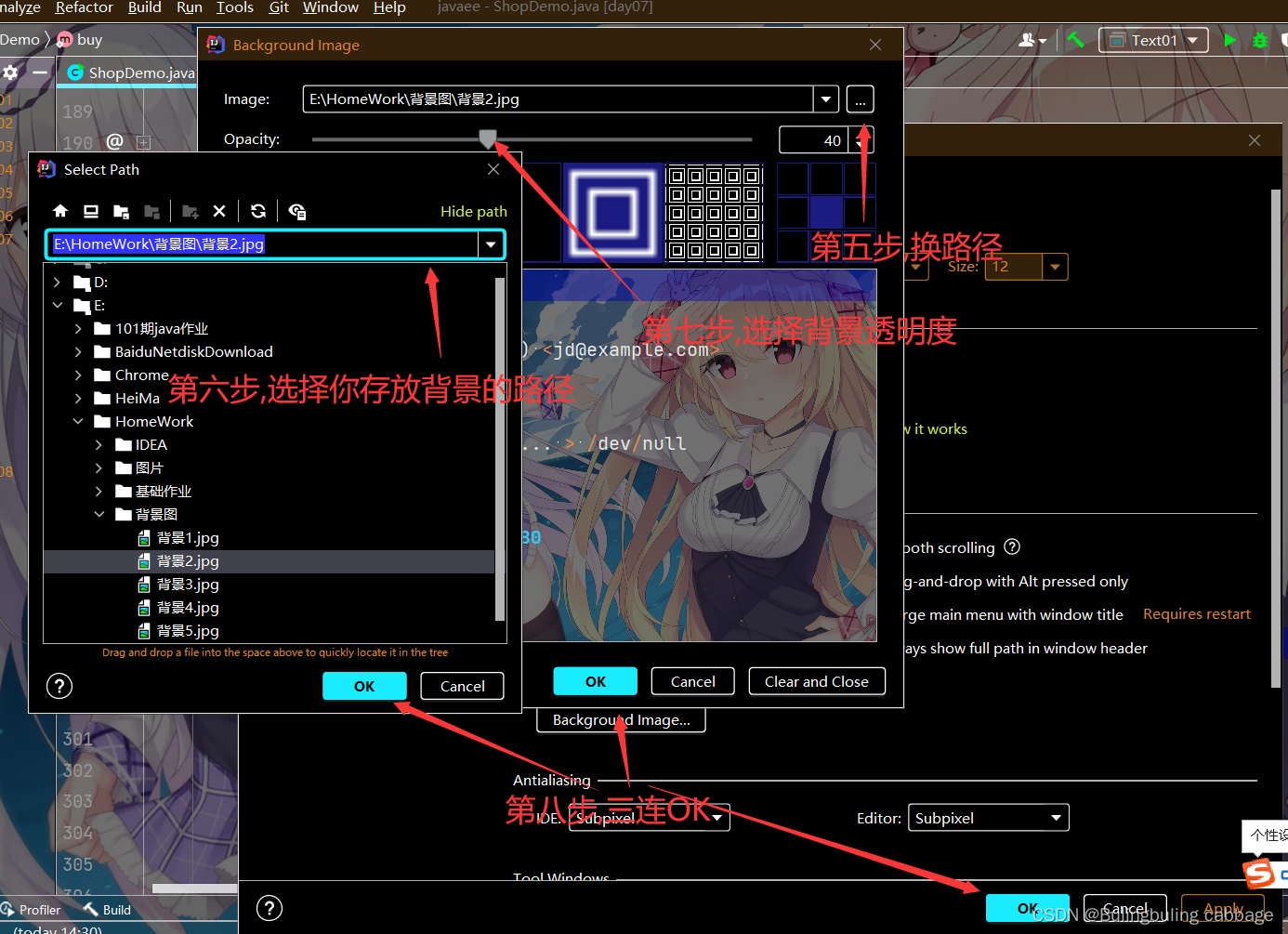Click the Background Image... button

[x=621, y=719]
